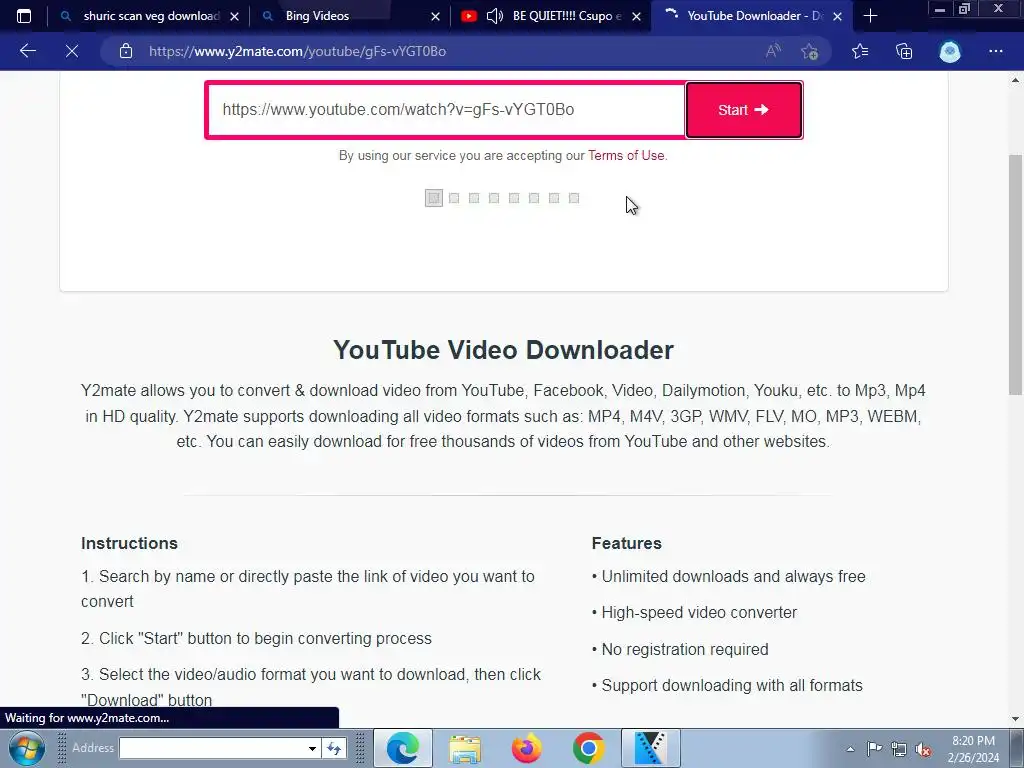Click the scrollbar down arrow
The width and height of the screenshot is (1024, 768).
[x=1015, y=719]
